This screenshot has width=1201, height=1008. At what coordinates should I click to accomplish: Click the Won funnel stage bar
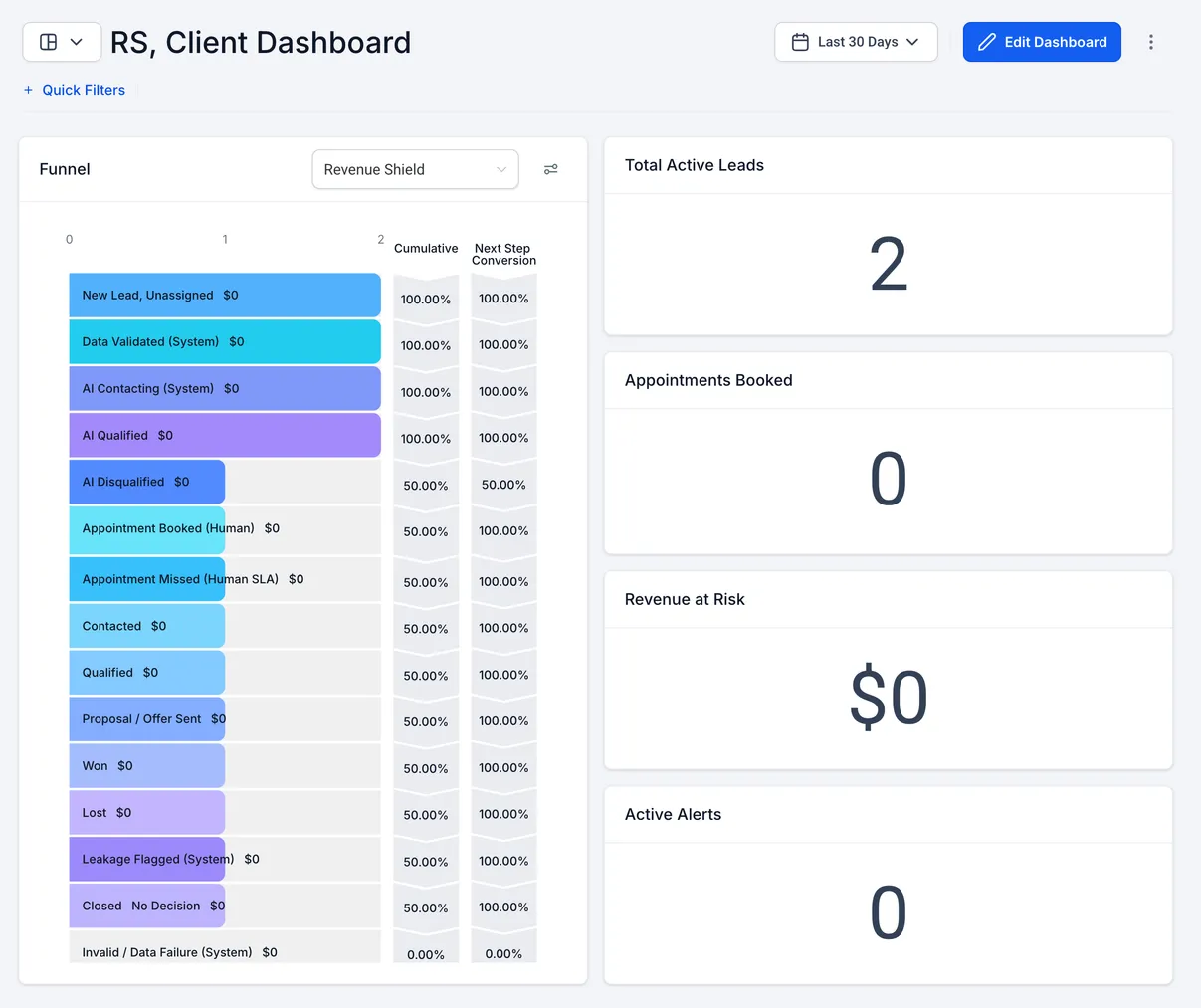(x=146, y=766)
